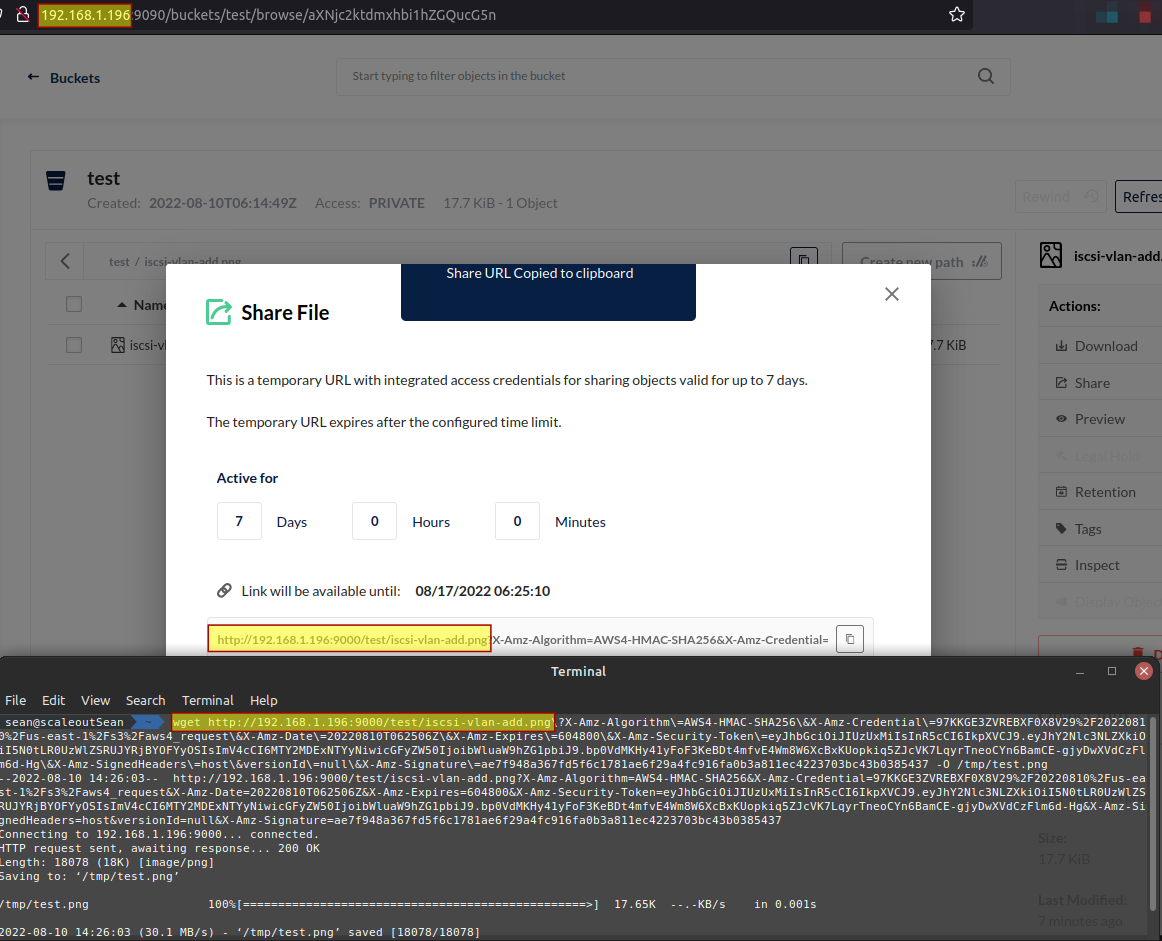This screenshot has height=941, width=1162.
Task: Open Terminal Help menu
Action: pyautogui.click(x=264, y=700)
